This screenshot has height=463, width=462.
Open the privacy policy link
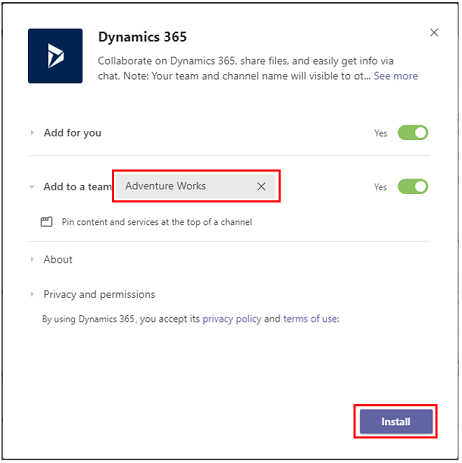[x=232, y=319]
